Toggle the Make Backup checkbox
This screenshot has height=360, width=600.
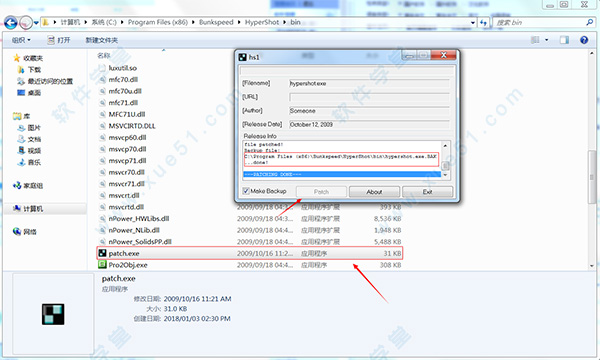pos(246,191)
